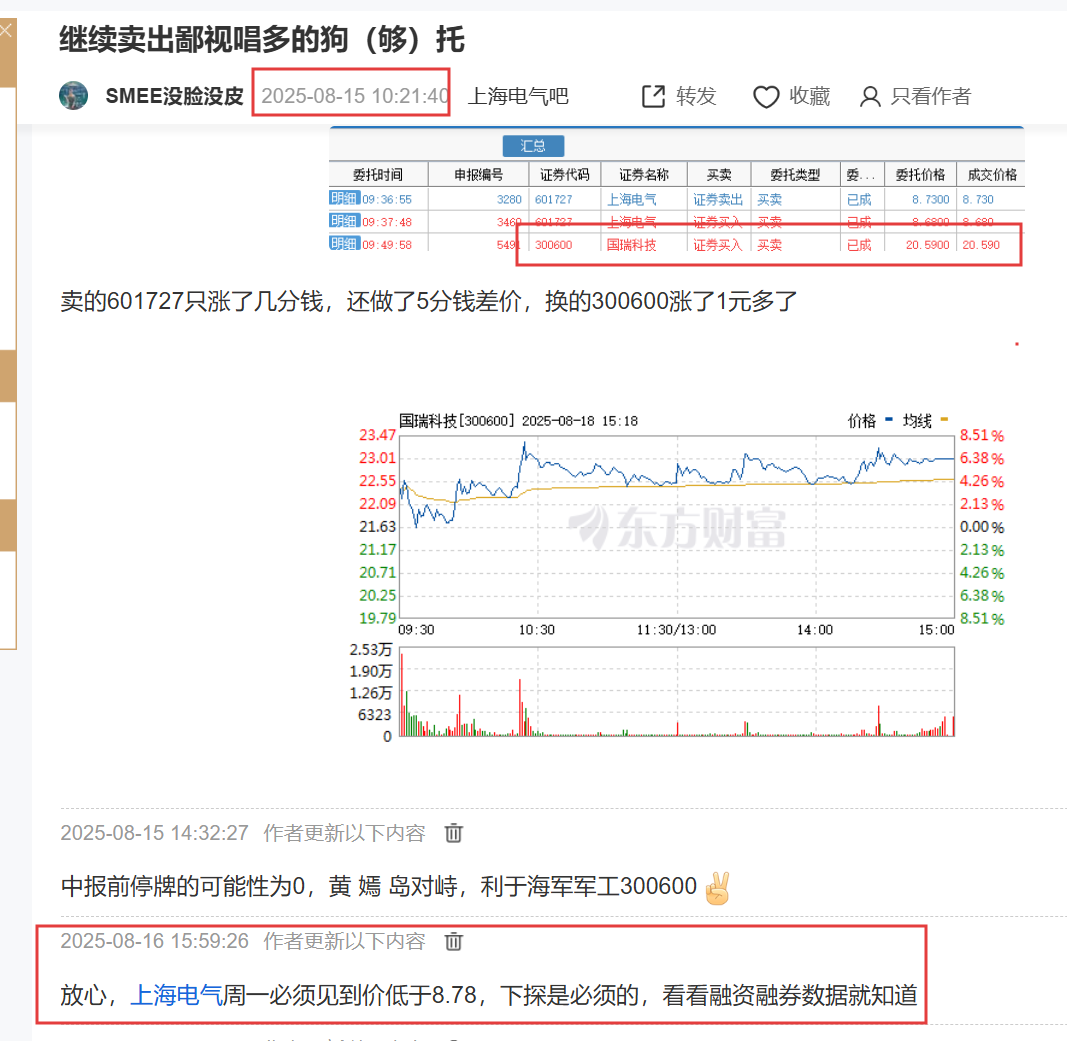This screenshot has height=1041, width=1067.
Task: Click the 成交价格 column header
Action: pos(992,175)
